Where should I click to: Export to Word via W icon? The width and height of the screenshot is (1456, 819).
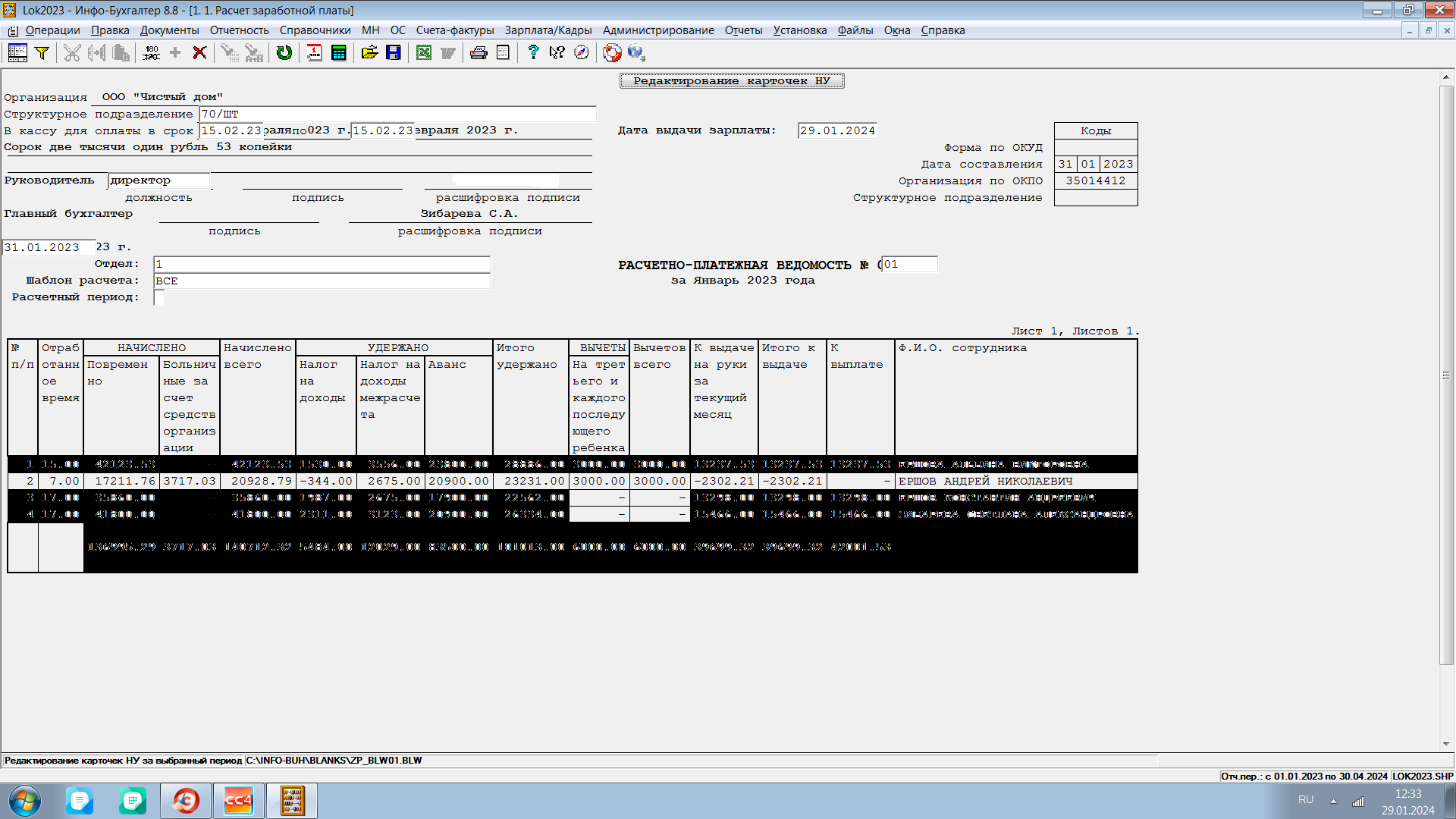[x=448, y=52]
